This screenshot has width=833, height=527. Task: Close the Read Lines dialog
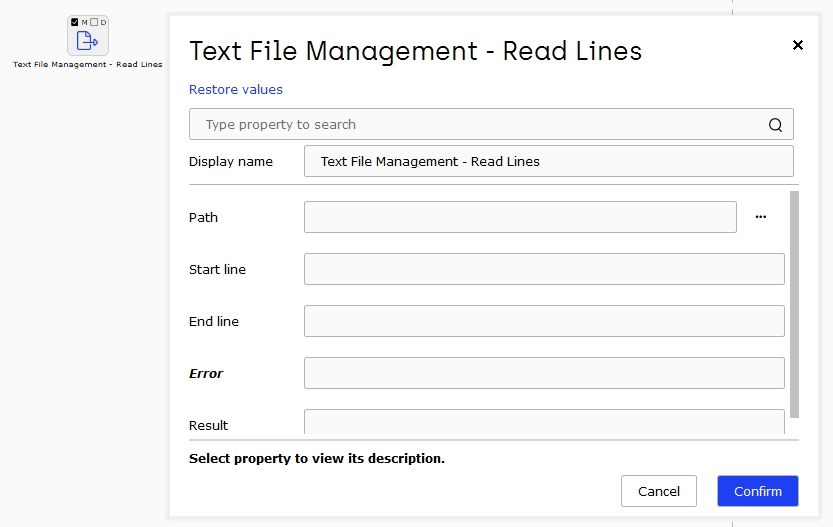[x=797, y=45]
